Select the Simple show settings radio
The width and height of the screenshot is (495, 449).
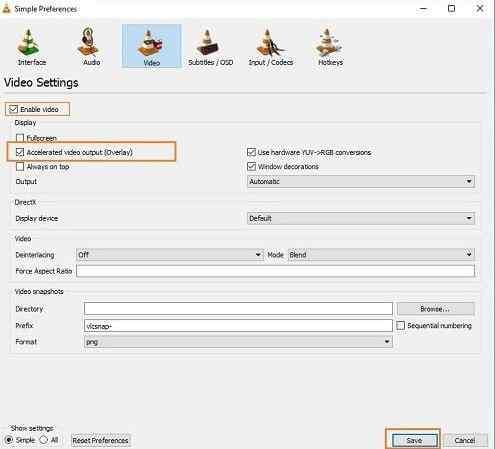click(9, 440)
